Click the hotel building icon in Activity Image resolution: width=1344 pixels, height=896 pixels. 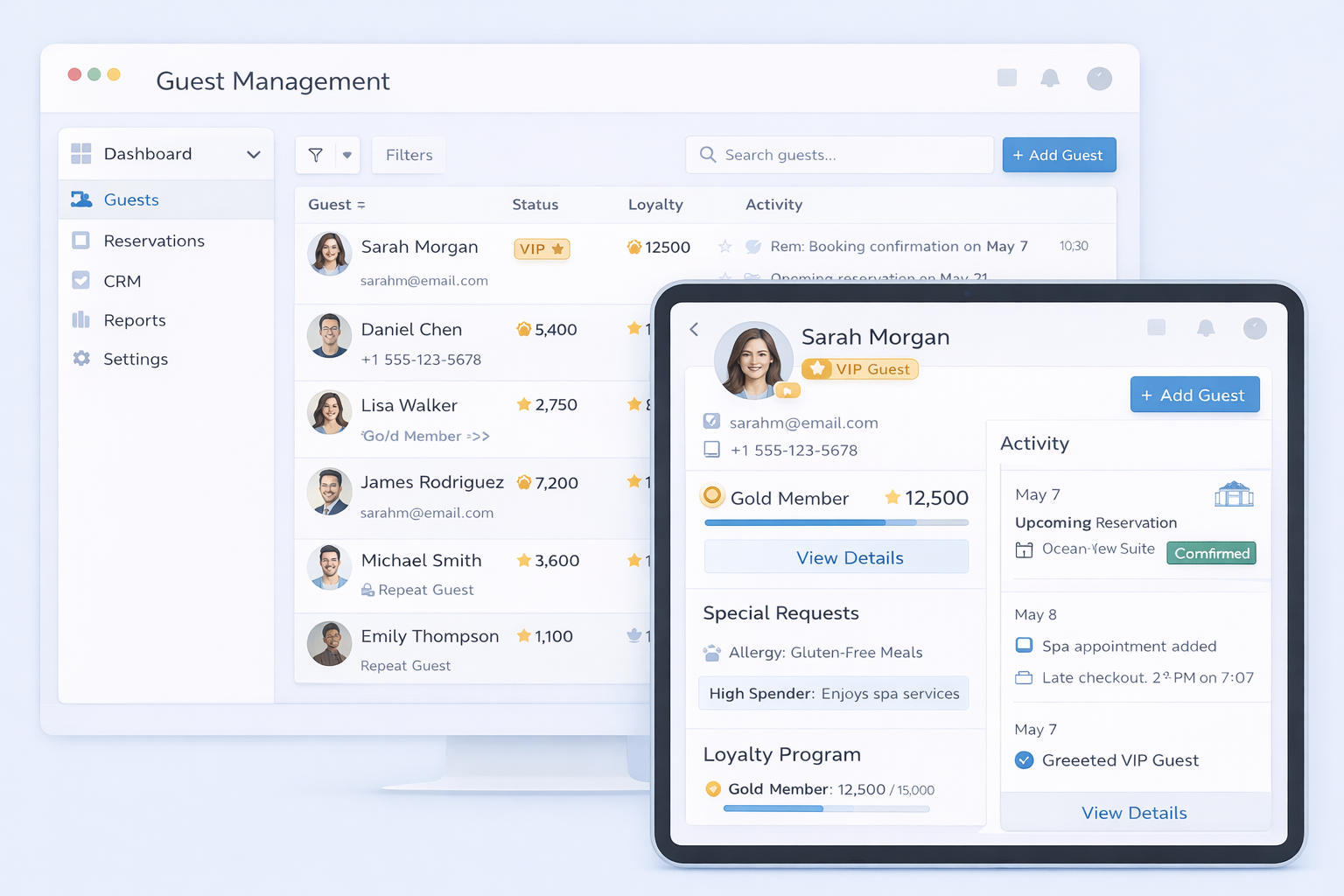click(1234, 494)
